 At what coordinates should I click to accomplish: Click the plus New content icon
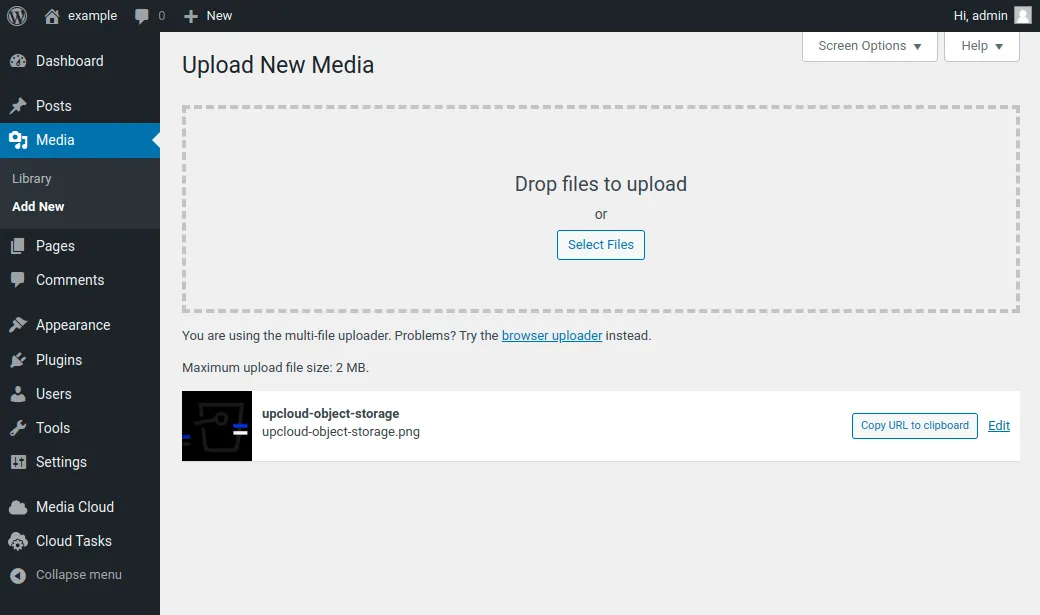tap(191, 16)
